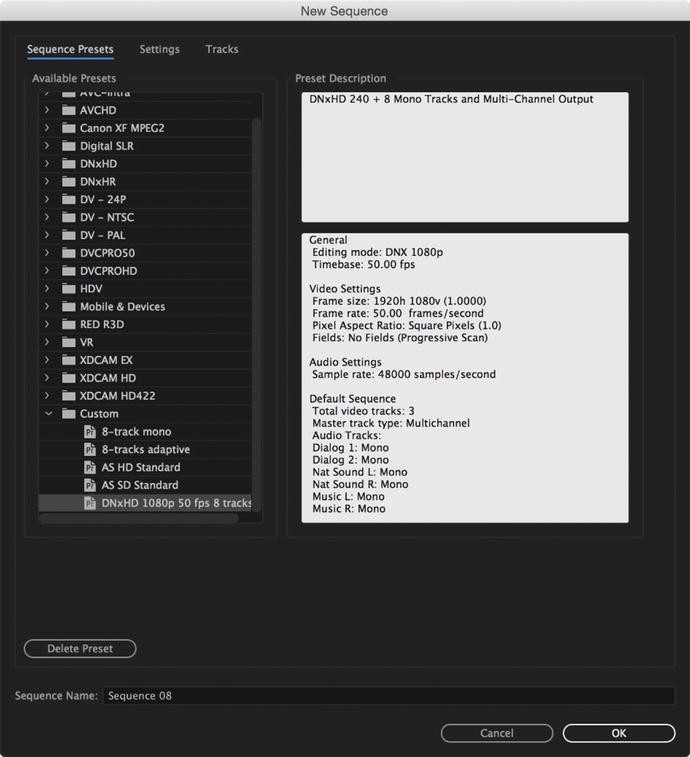Select the DV - NTSC folder row
Screen dimensions: 690x757
145,218
